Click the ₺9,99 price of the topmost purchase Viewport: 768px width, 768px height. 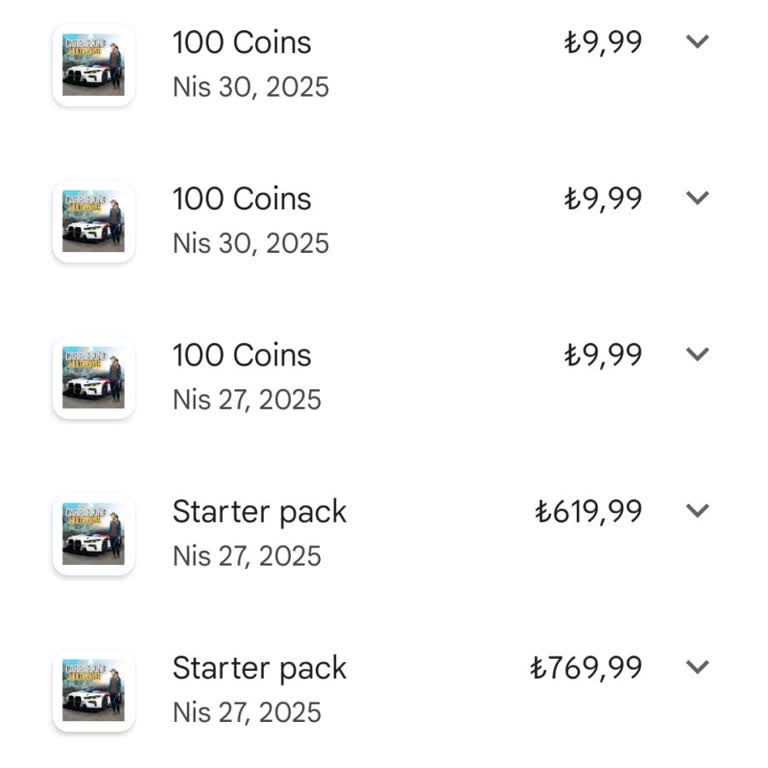point(603,43)
